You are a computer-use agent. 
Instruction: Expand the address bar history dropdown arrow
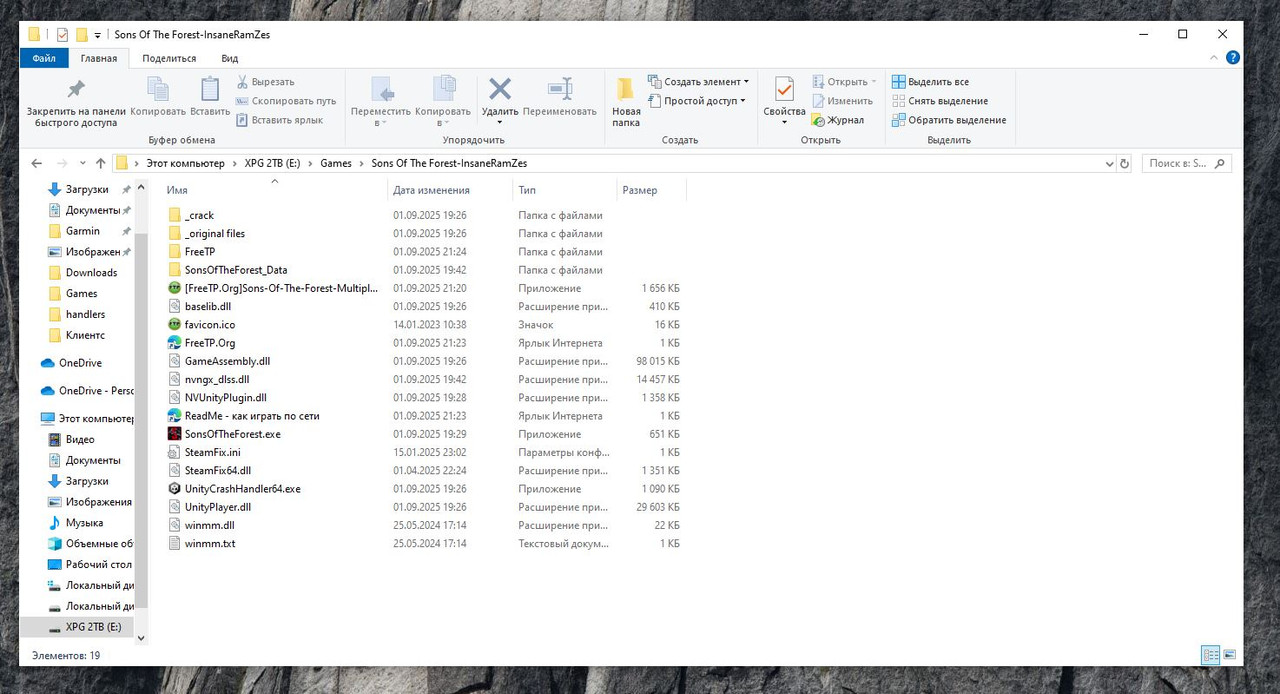click(x=1109, y=163)
